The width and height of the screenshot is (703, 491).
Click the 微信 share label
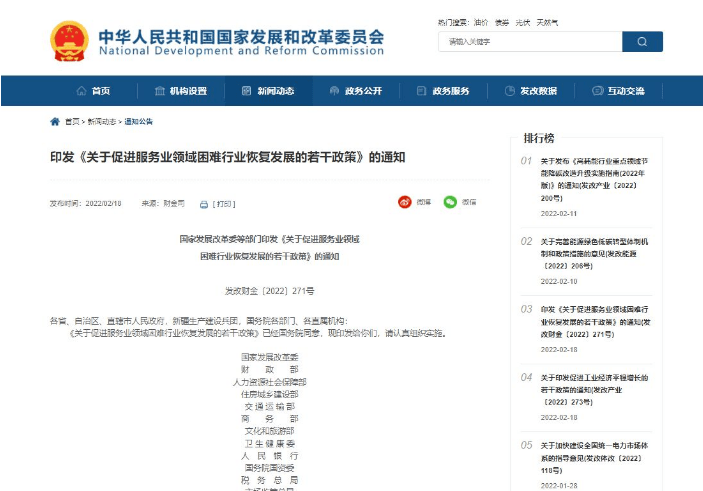click(x=469, y=202)
